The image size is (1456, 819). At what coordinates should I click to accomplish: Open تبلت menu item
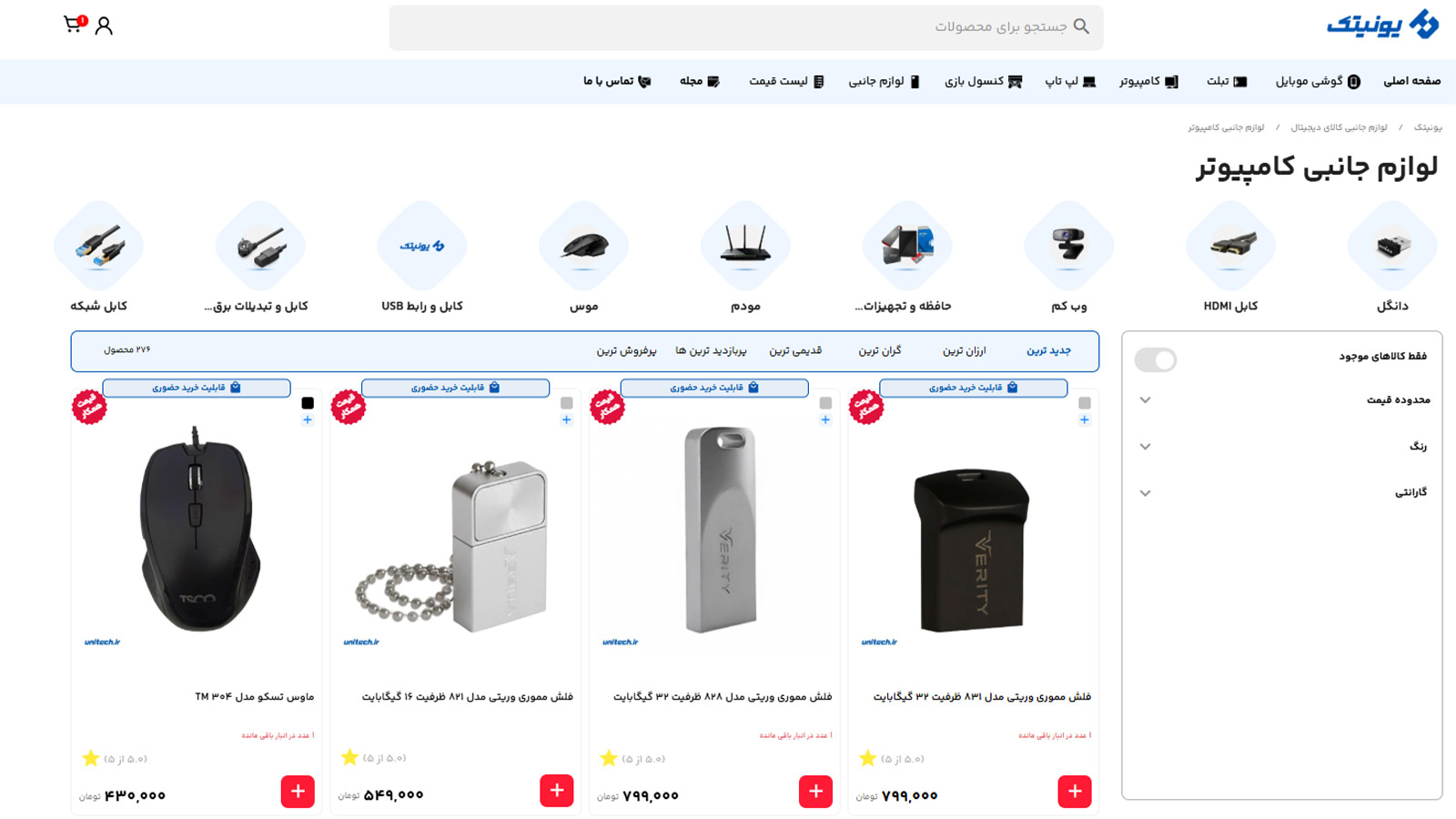coord(1227,81)
